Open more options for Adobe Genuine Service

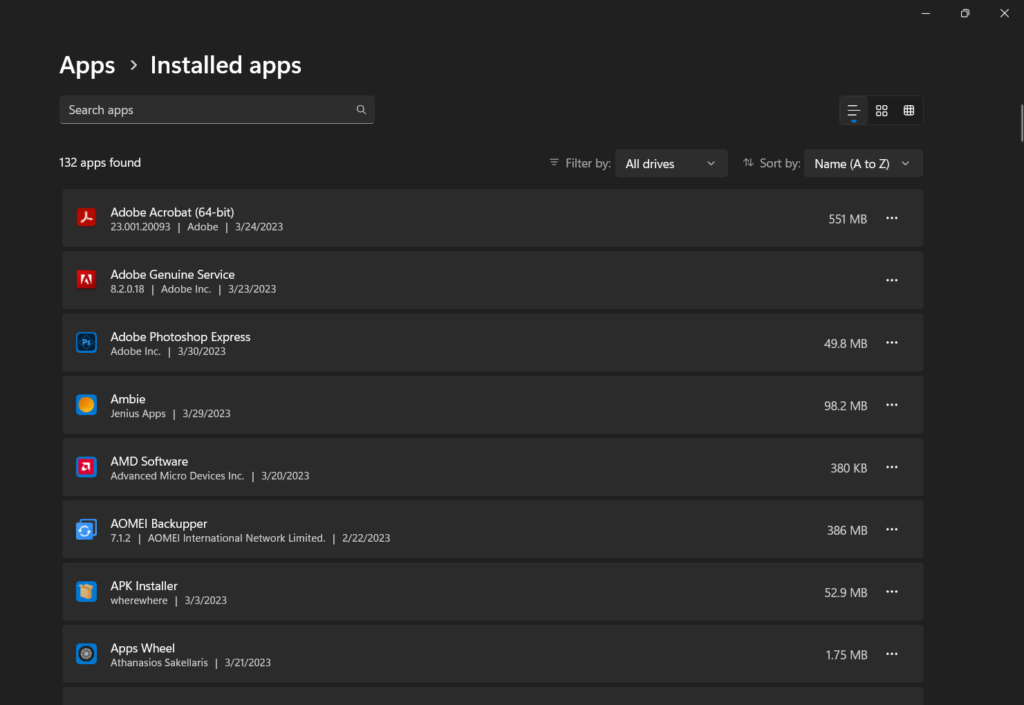tap(892, 281)
